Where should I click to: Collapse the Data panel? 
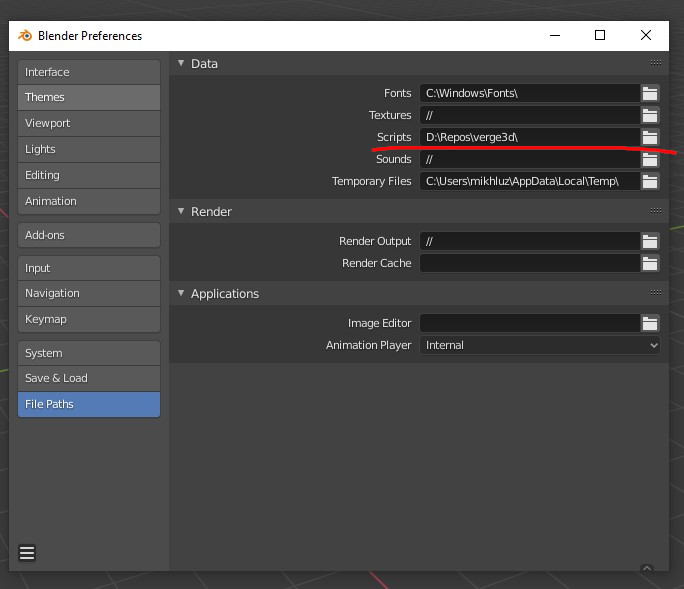181,63
